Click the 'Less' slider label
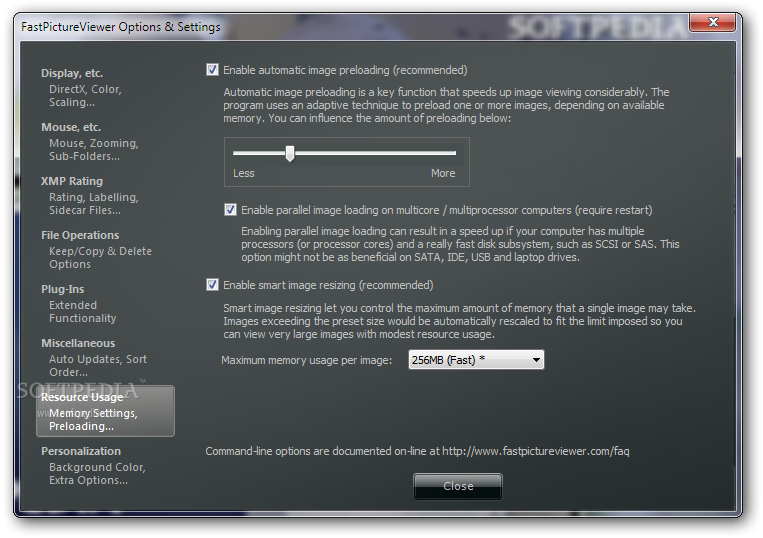The image size is (763, 538). point(244,173)
